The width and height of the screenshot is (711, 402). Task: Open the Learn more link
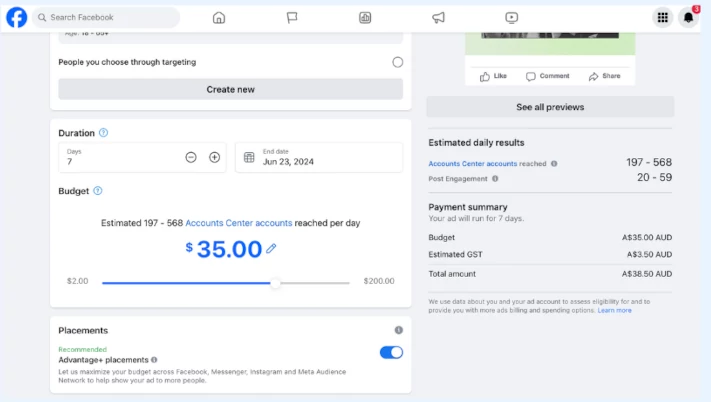614,310
